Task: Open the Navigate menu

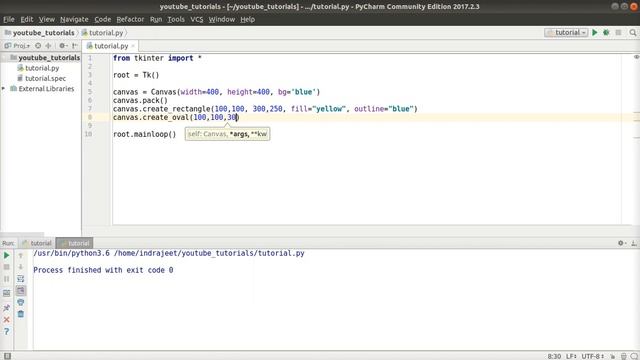Action: (x=74, y=19)
